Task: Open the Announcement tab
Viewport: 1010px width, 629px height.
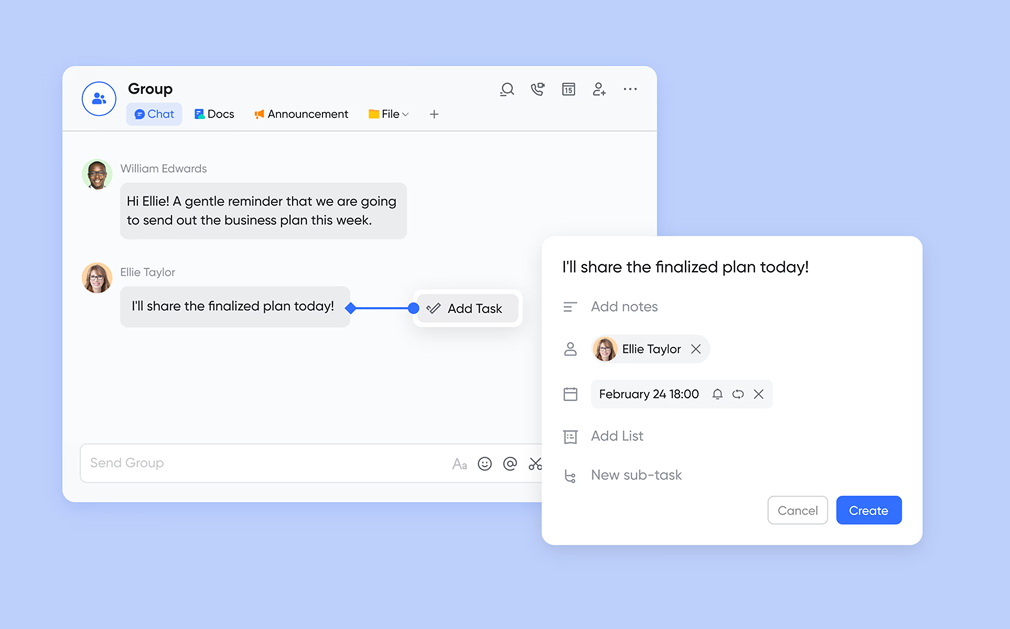Action: click(x=301, y=114)
